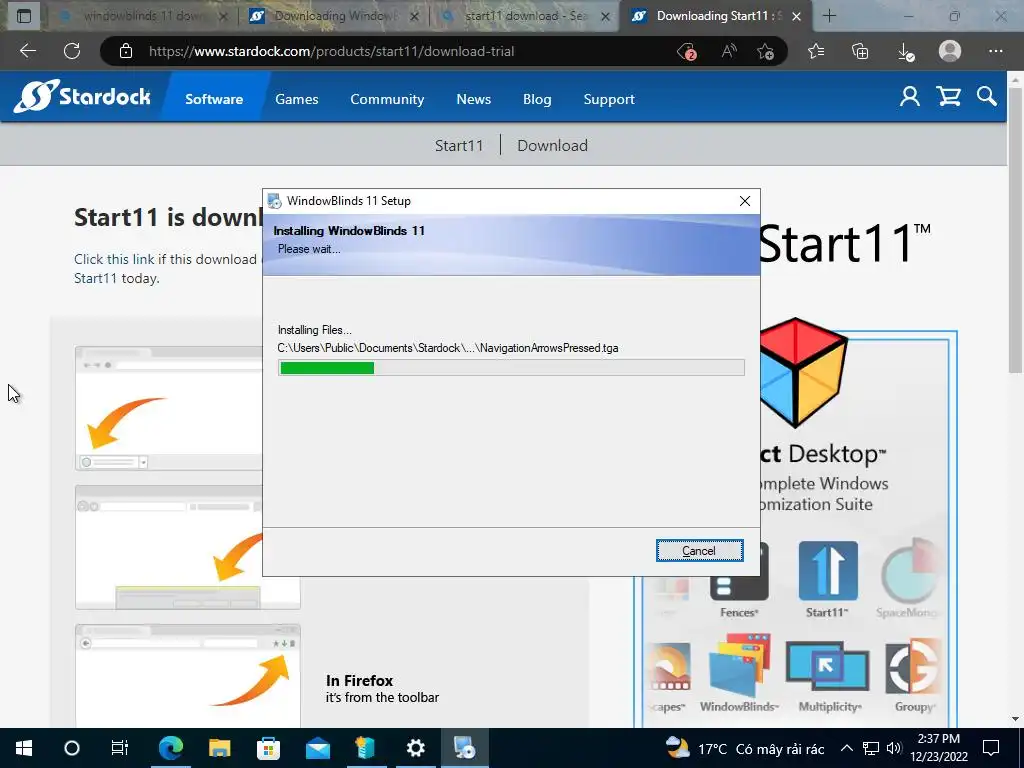Show hidden system tray icons
The height and width of the screenshot is (768, 1024).
coord(846,748)
